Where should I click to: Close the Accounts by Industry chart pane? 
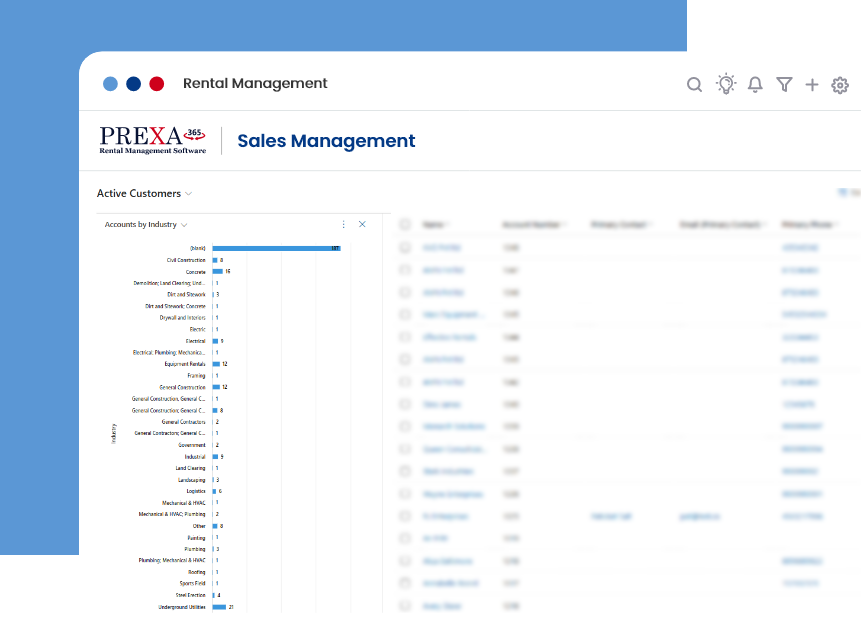(362, 225)
